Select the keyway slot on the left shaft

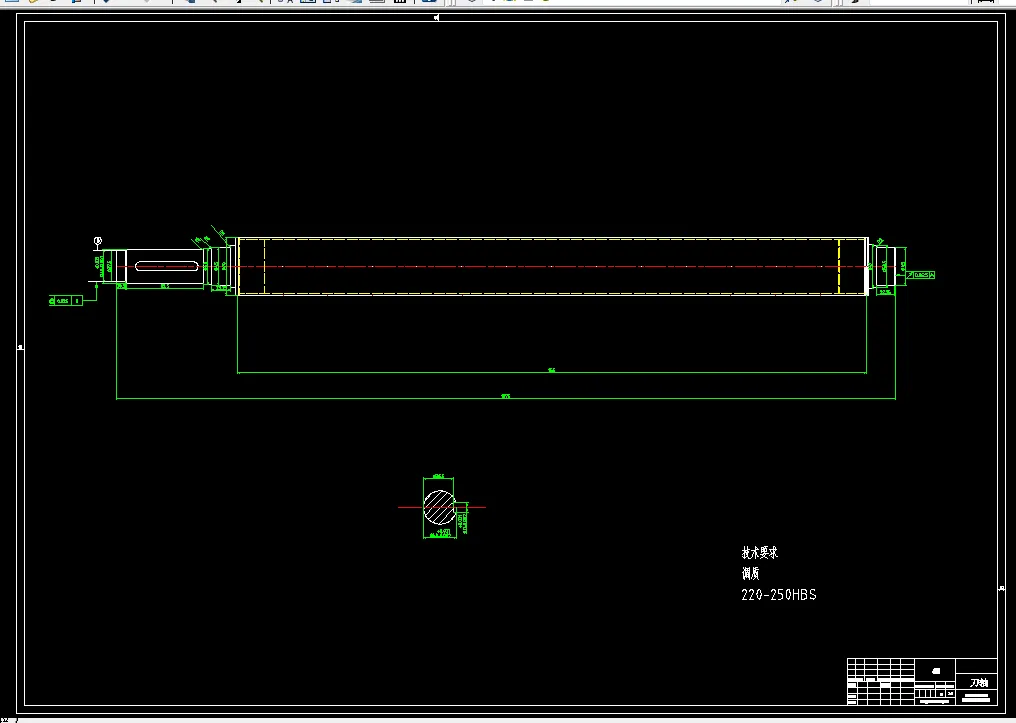point(167,266)
